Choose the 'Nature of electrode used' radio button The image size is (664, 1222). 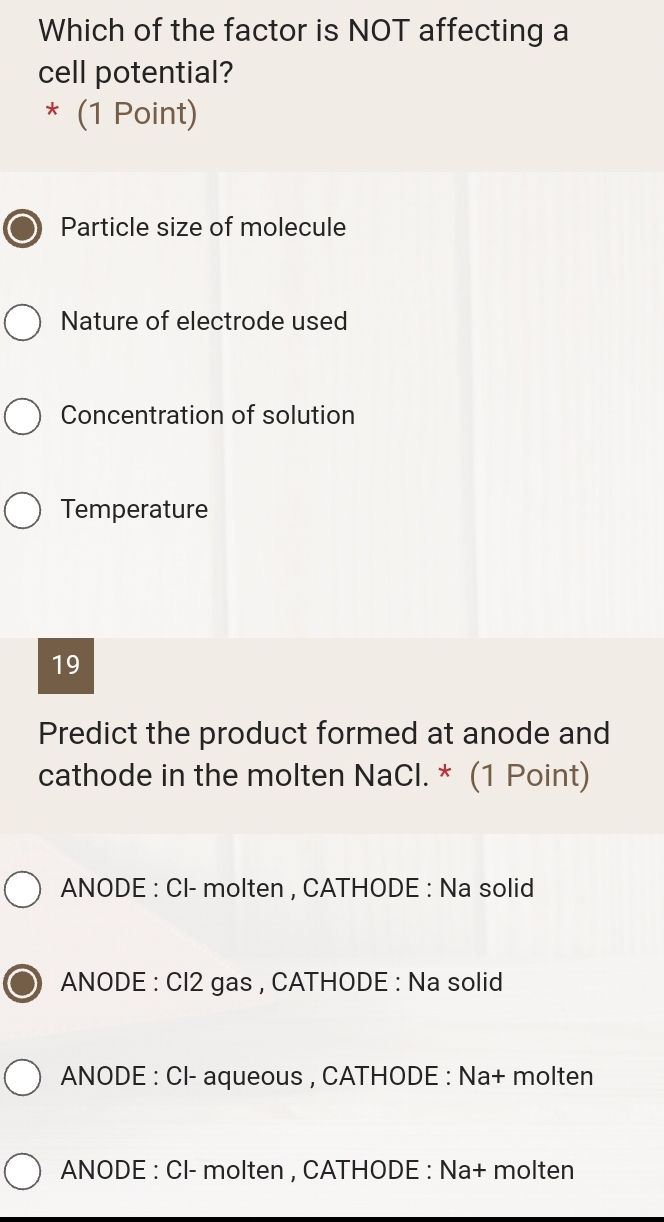coord(23,322)
